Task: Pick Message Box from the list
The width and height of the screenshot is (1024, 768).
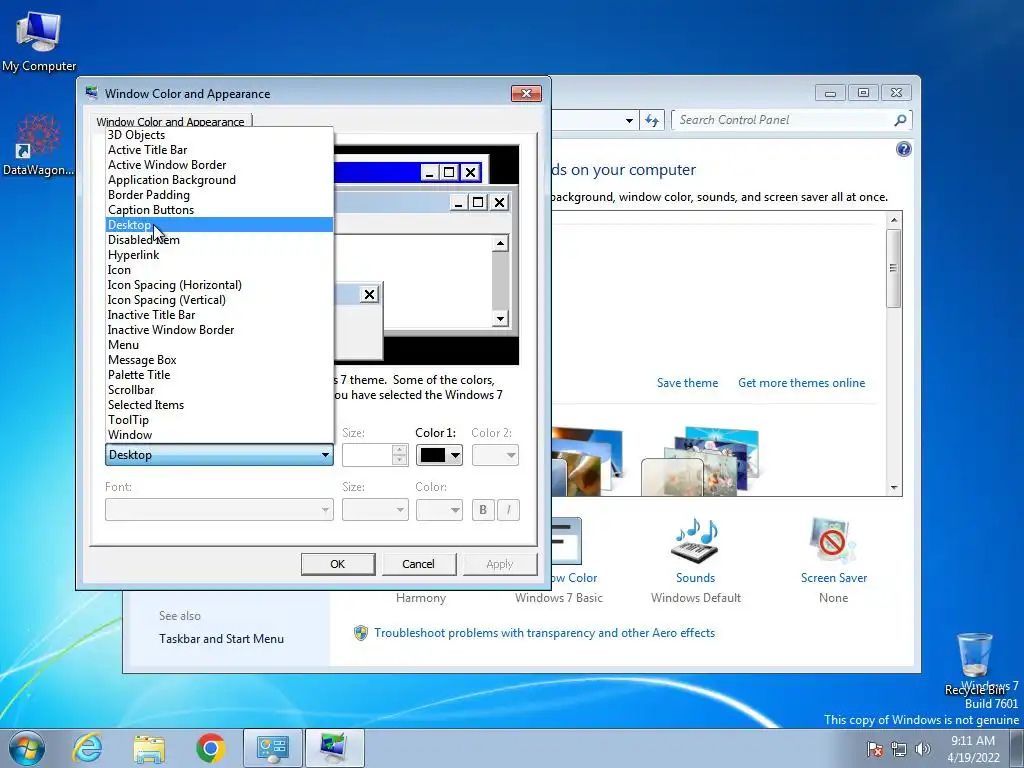Action: (x=219, y=360)
